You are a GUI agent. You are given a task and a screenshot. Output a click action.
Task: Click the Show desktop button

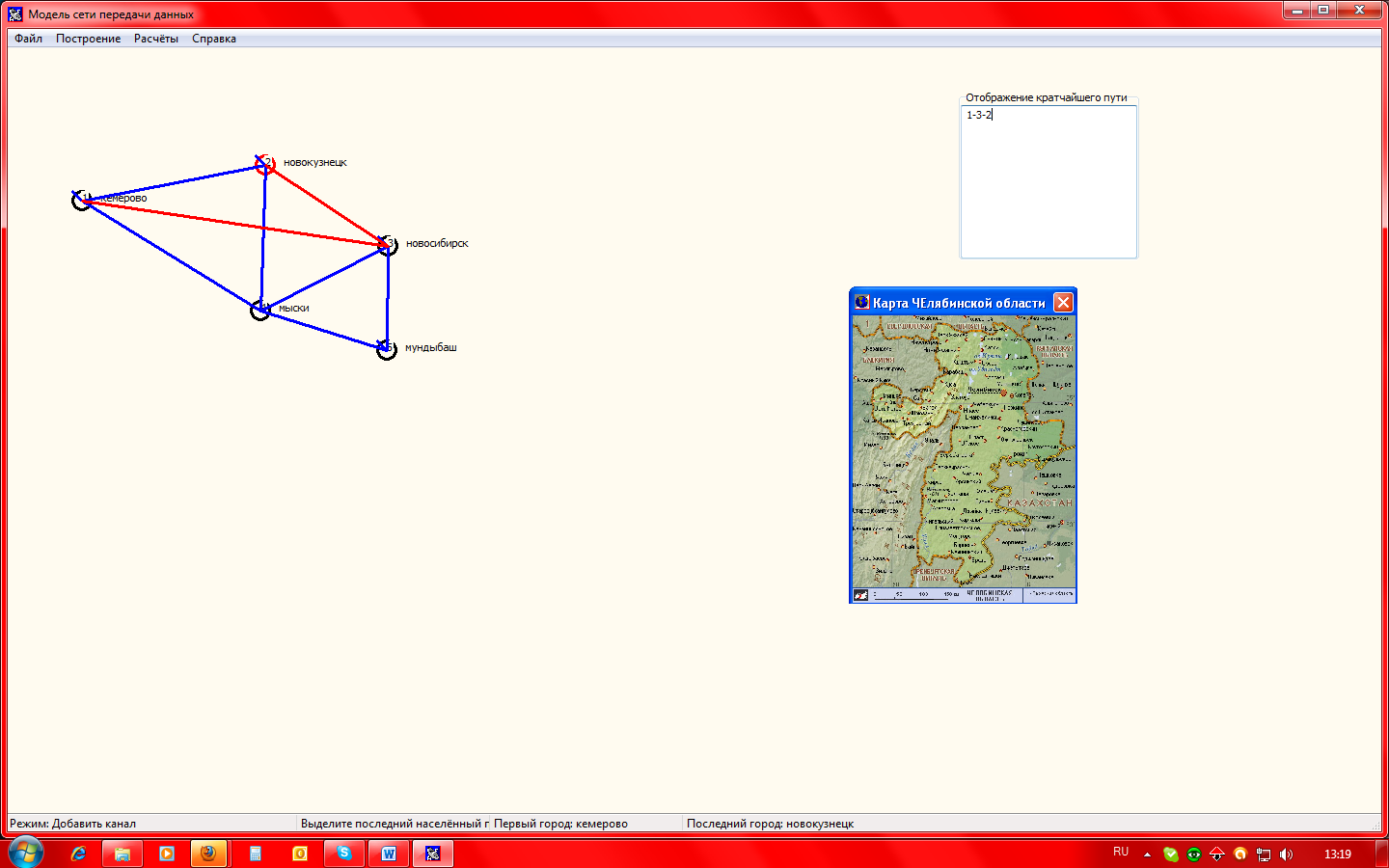pos(1382,854)
